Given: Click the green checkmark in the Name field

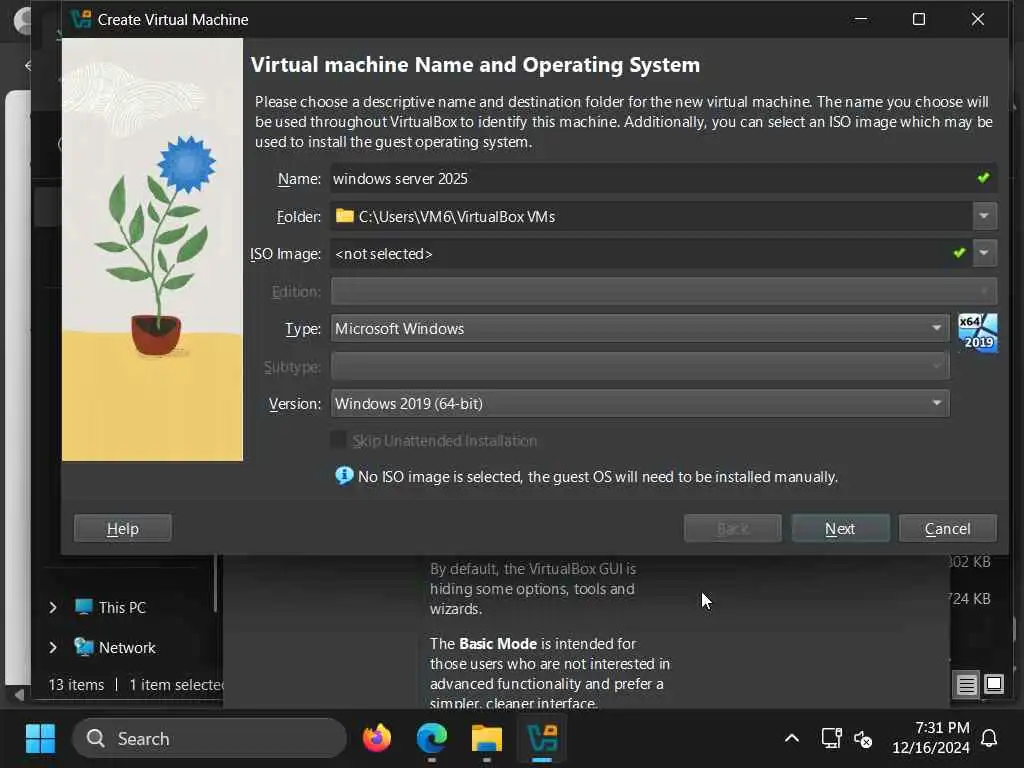Looking at the screenshot, I should click(984, 178).
